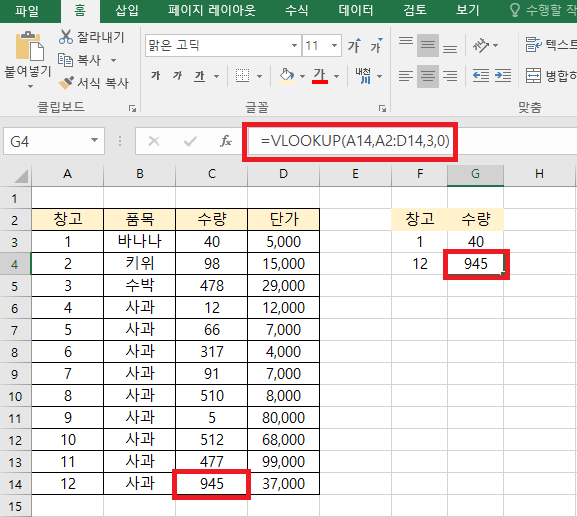This screenshot has height=517, width=577.
Task: Click the Cut (잘라내기) scissors icon
Action: (66, 37)
